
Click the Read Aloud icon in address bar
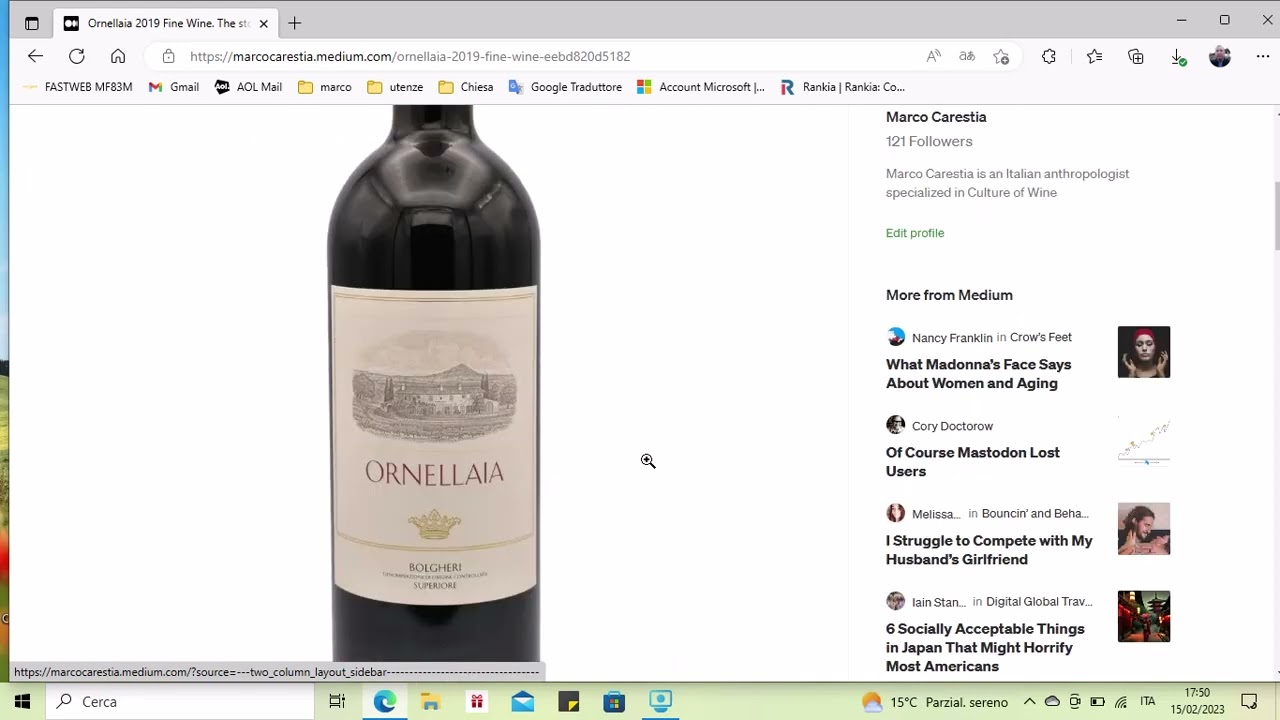coord(933,56)
